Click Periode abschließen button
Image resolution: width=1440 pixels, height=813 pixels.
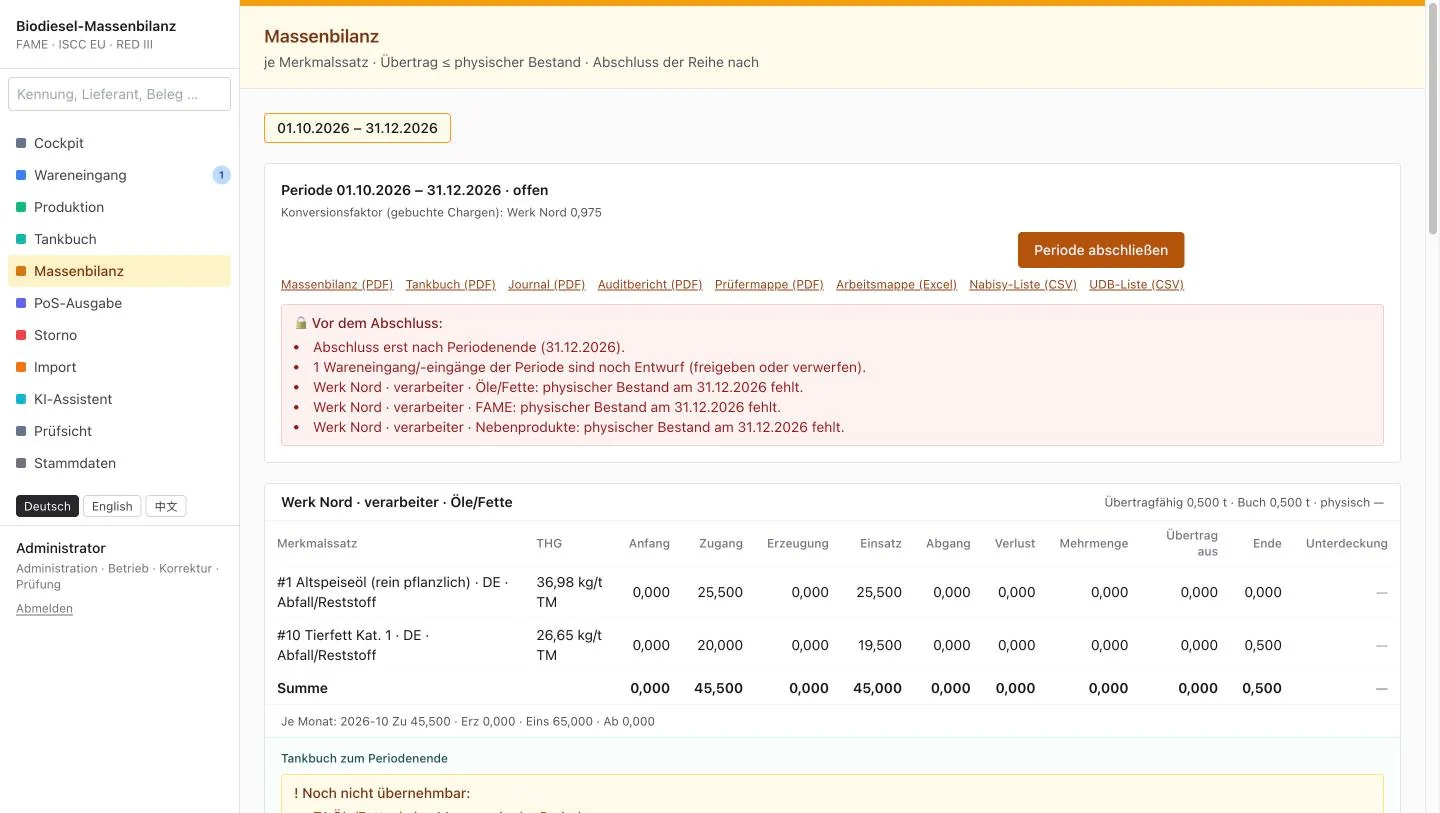click(1101, 250)
